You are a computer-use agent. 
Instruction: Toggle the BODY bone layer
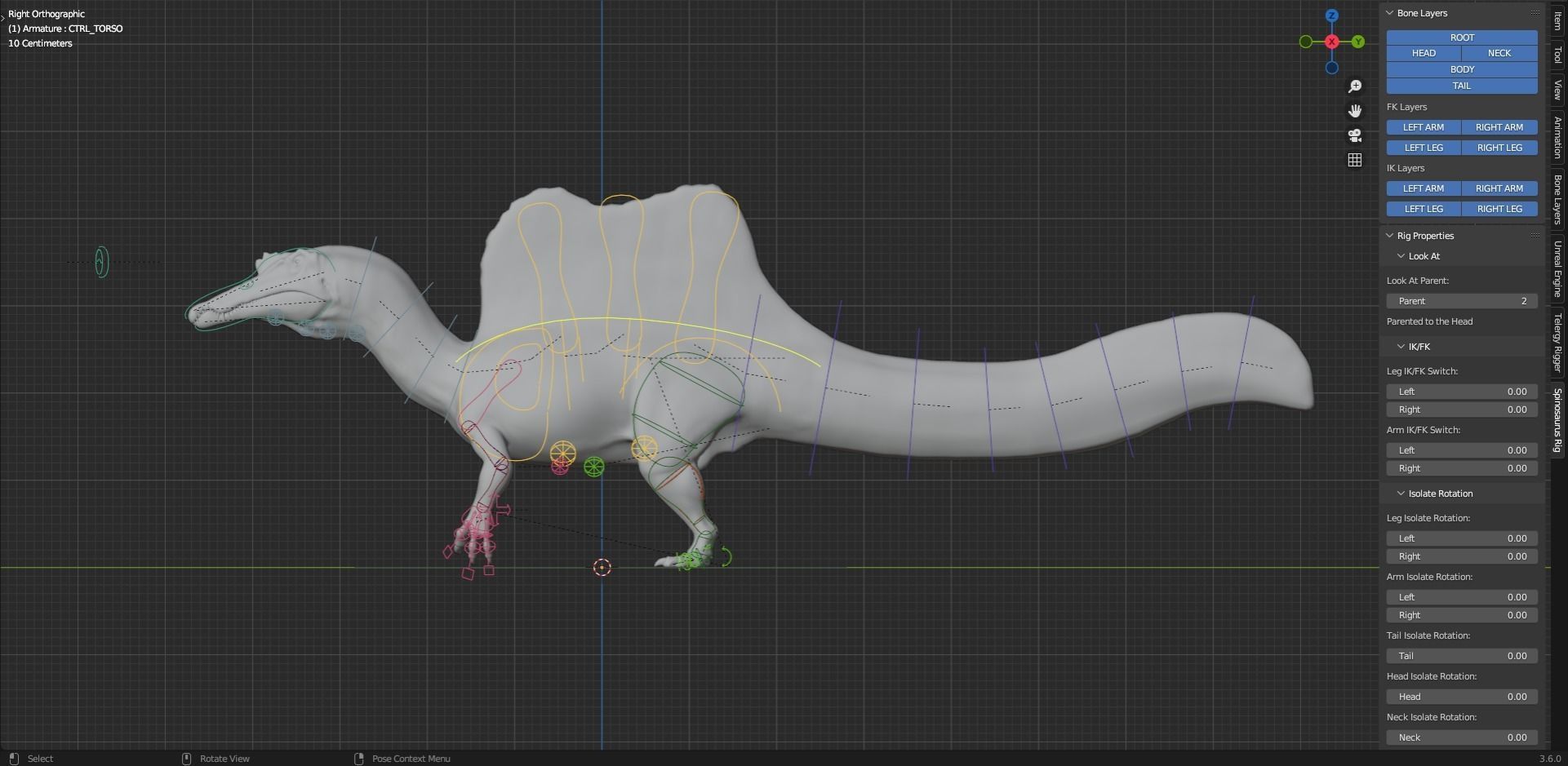point(1462,69)
